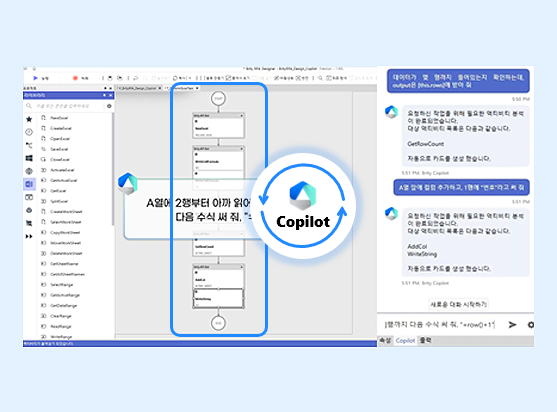Select the DeleteWorkSheet activity
The height and width of the screenshot is (412, 557).
point(66,253)
